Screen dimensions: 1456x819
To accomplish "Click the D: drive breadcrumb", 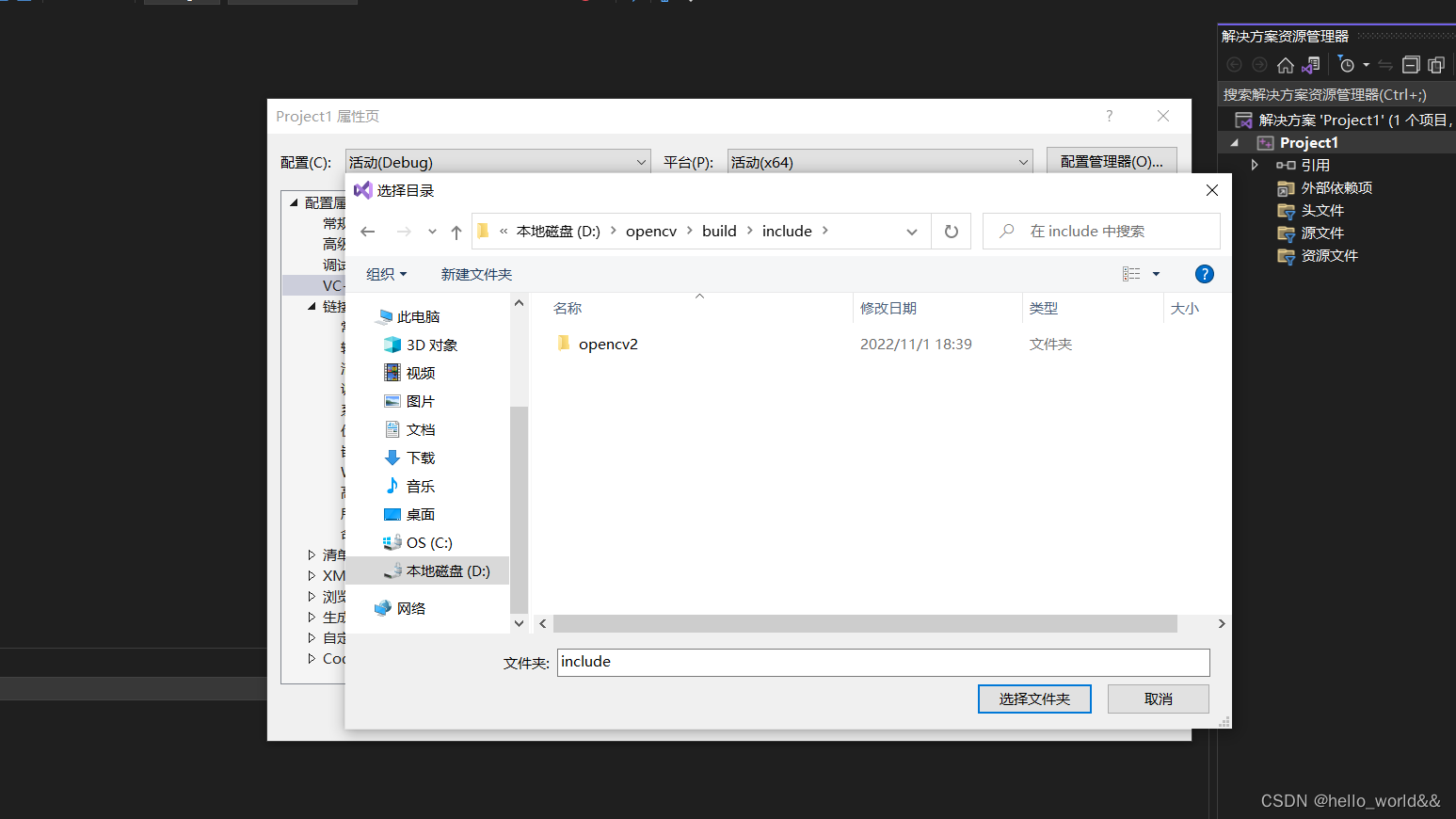I will click(558, 232).
